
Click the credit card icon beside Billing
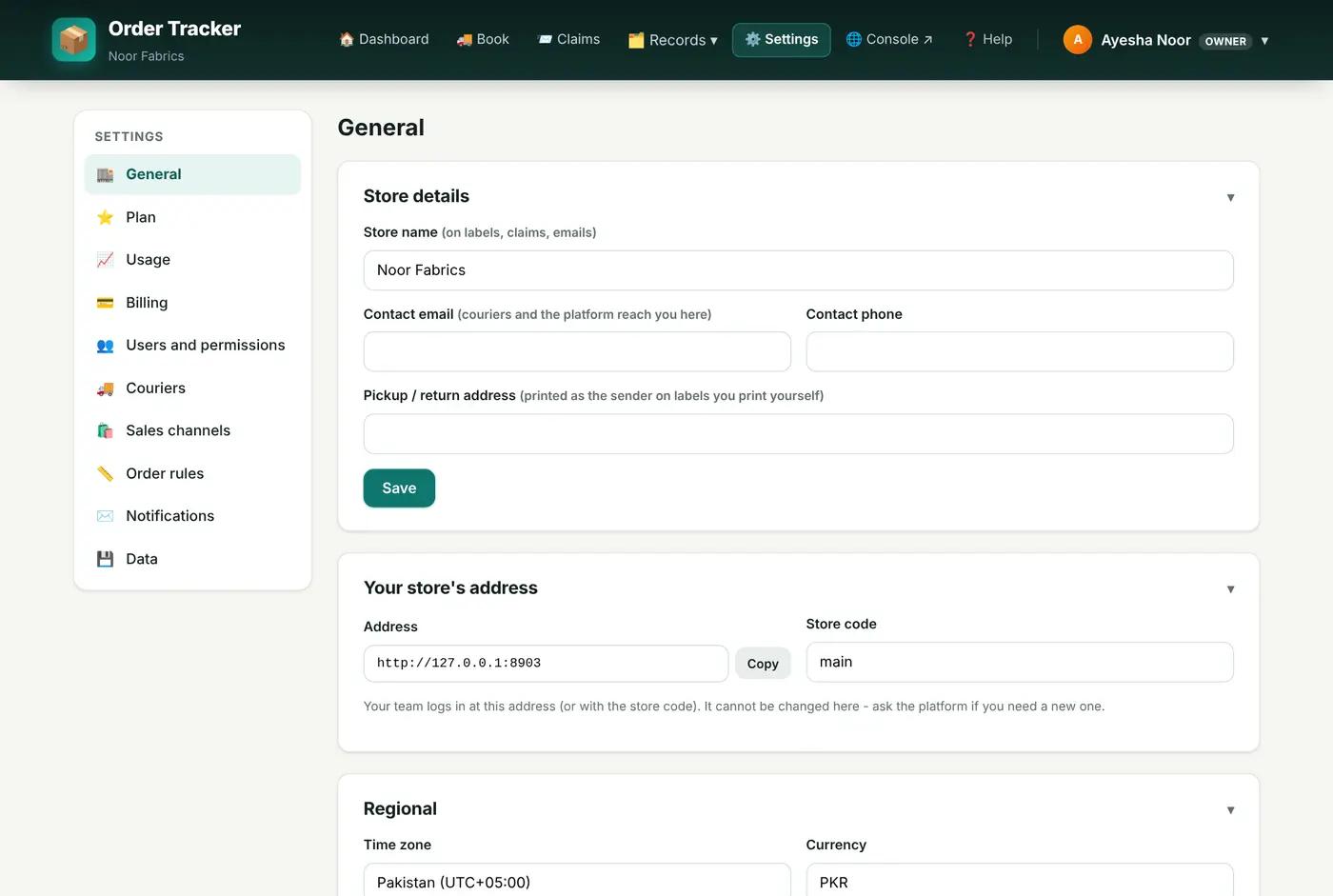pos(106,303)
